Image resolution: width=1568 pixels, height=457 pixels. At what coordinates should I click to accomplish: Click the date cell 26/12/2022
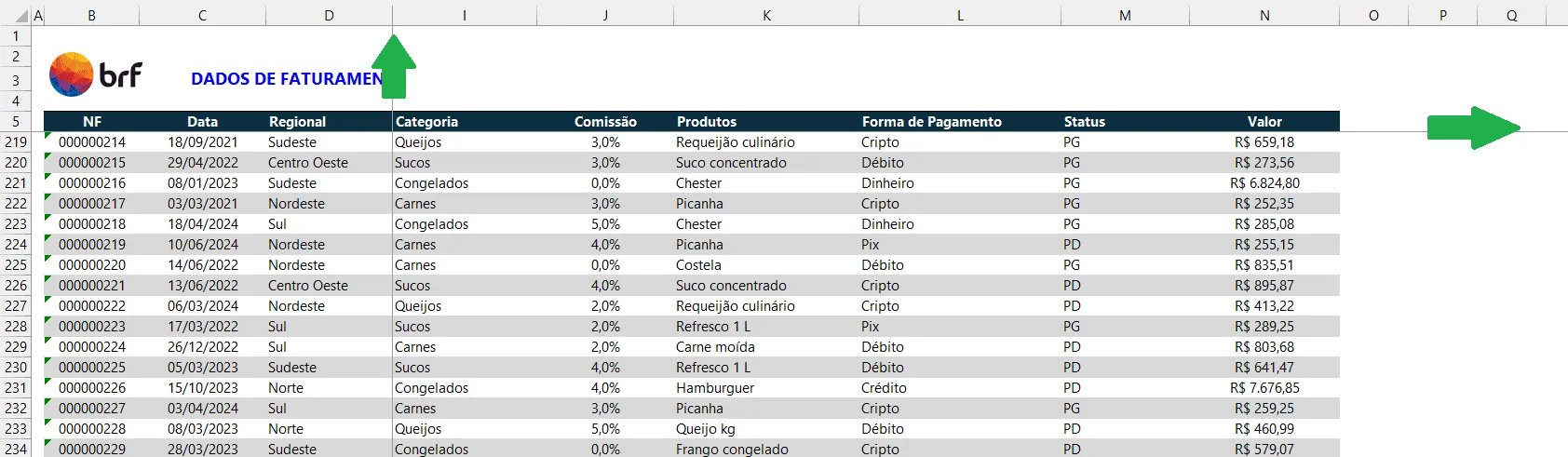point(202,347)
